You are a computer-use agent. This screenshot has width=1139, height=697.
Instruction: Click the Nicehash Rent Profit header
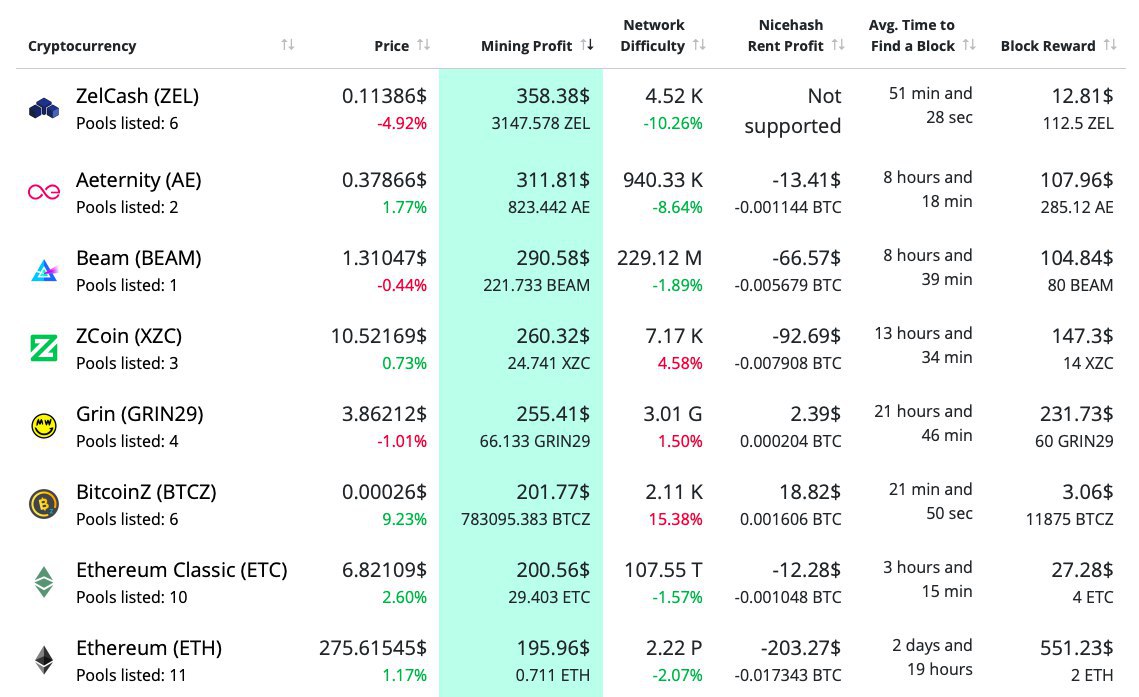[x=787, y=36]
